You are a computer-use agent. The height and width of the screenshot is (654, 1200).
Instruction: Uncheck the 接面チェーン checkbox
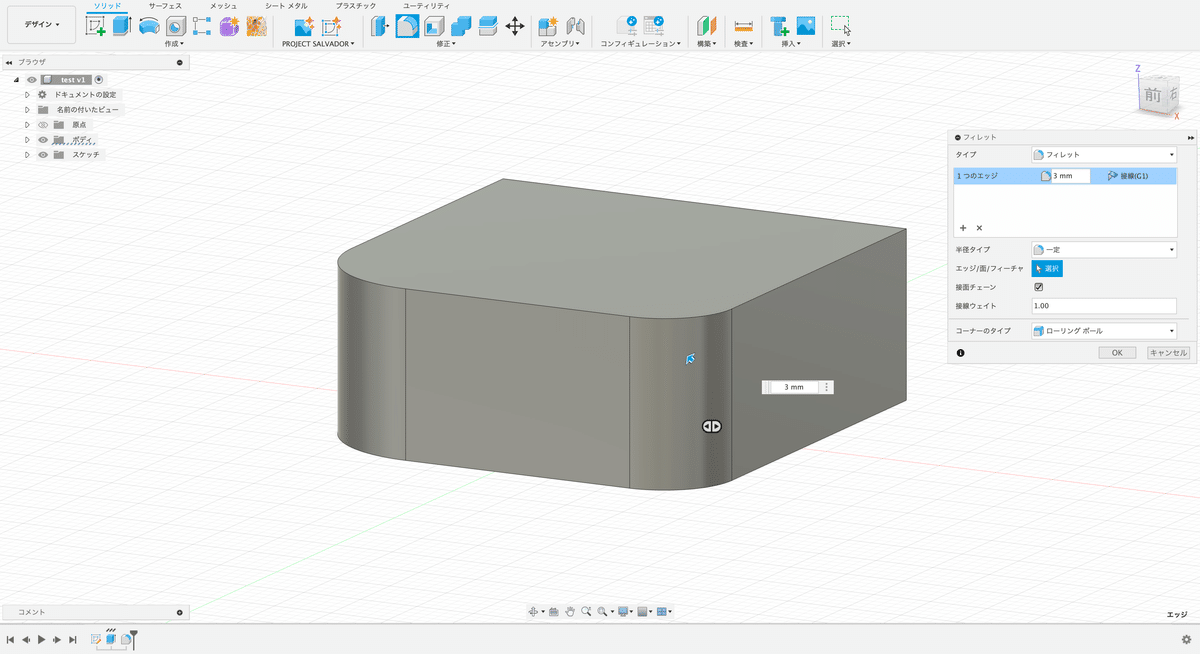click(1039, 287)
